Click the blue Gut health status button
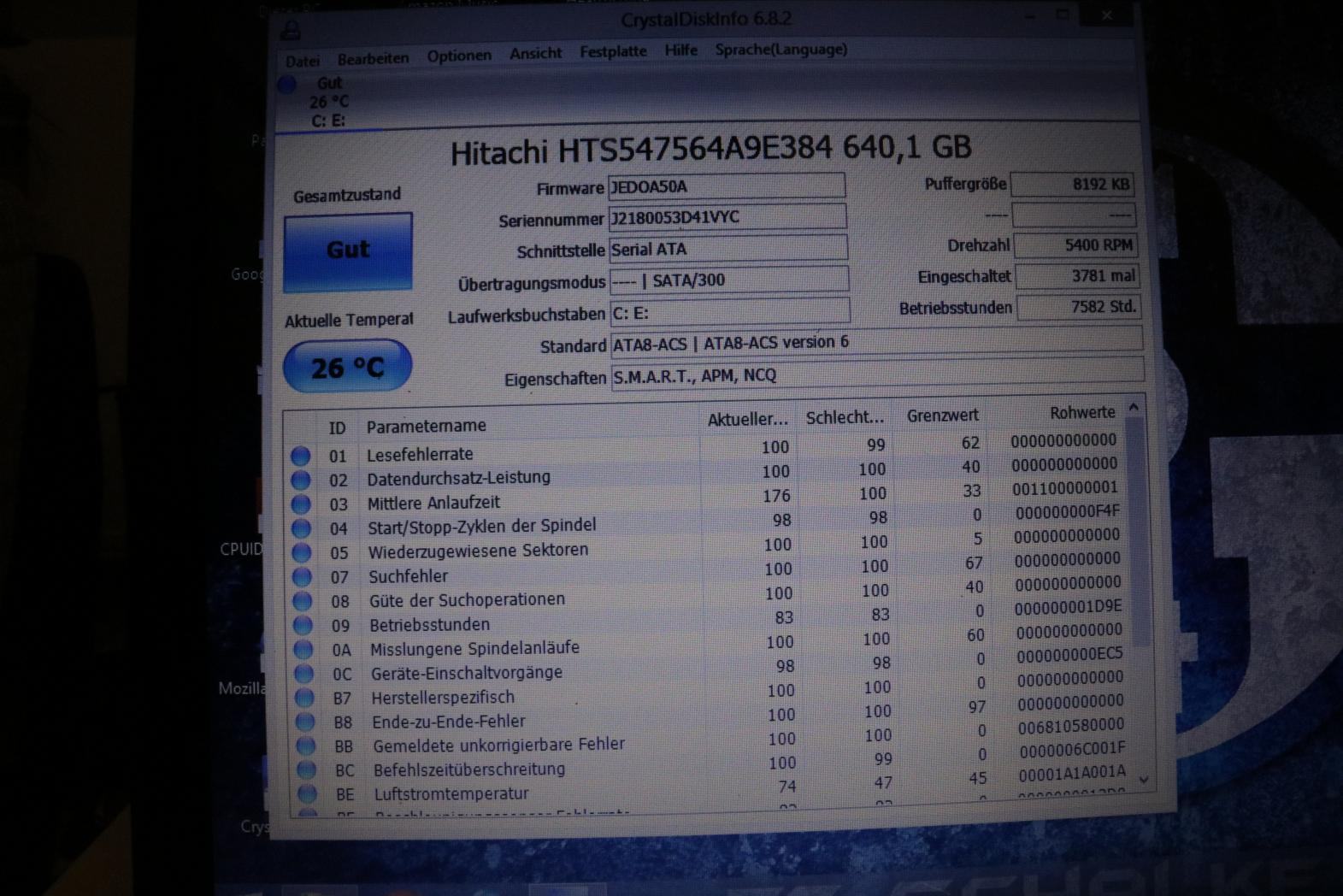Image resolution: width=1343 pixels, height=896 pixels. [x=348, y=251]
